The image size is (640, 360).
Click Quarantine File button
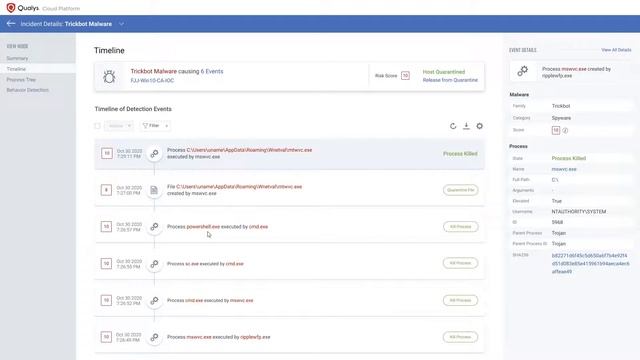[x=460, y=190]
